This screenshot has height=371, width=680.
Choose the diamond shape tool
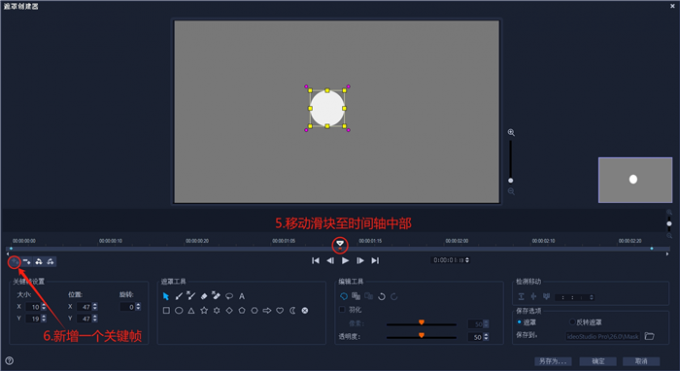[229, 311]
